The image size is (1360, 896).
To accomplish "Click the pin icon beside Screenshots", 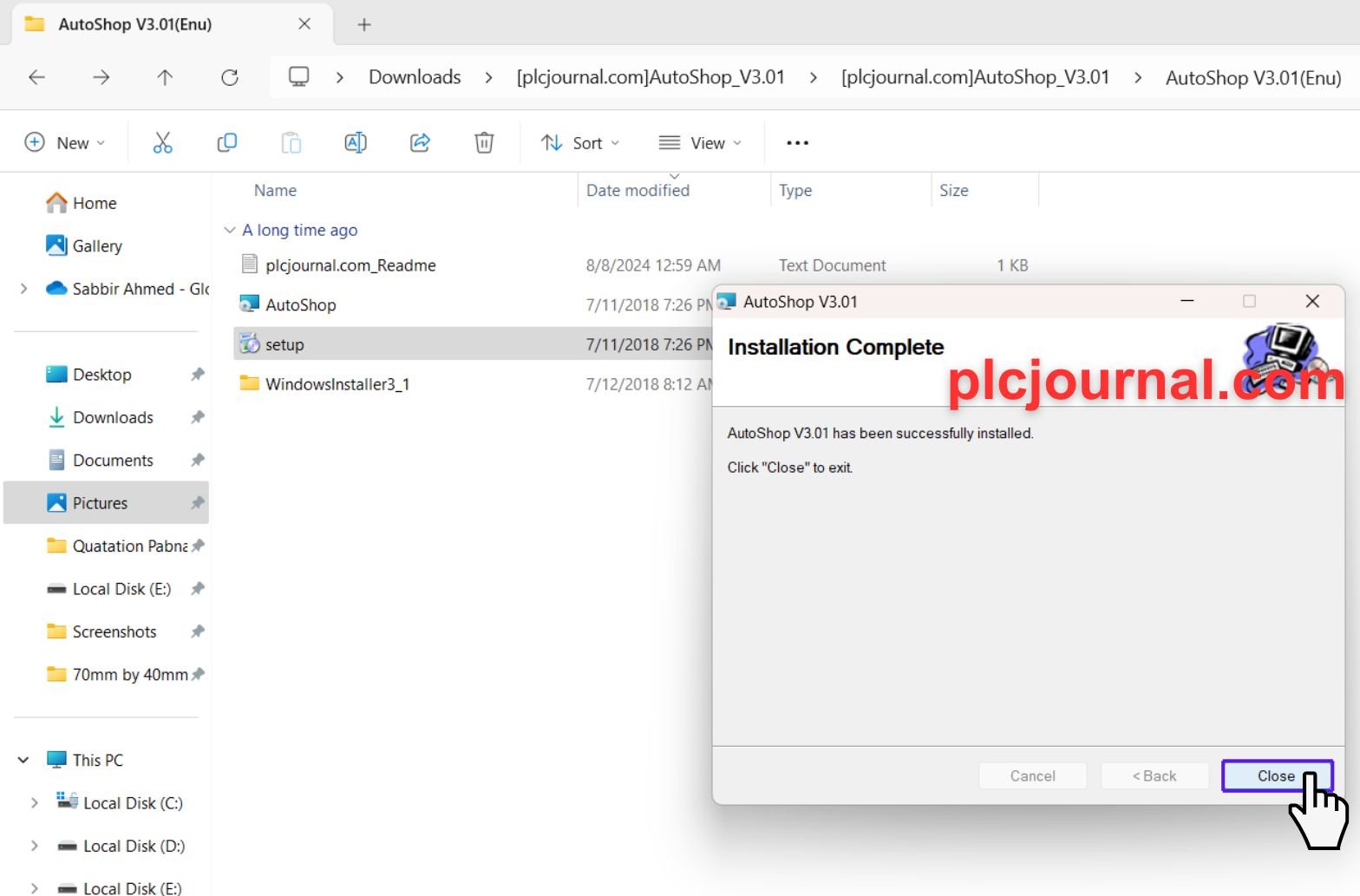I will click(x=198, y=631).
